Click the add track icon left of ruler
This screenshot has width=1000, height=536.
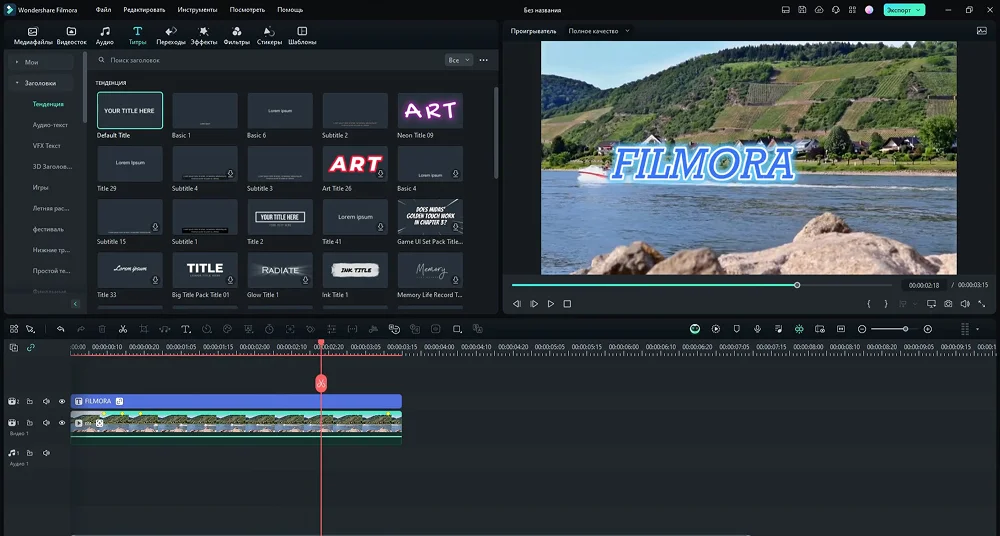[x=14, y=348]
